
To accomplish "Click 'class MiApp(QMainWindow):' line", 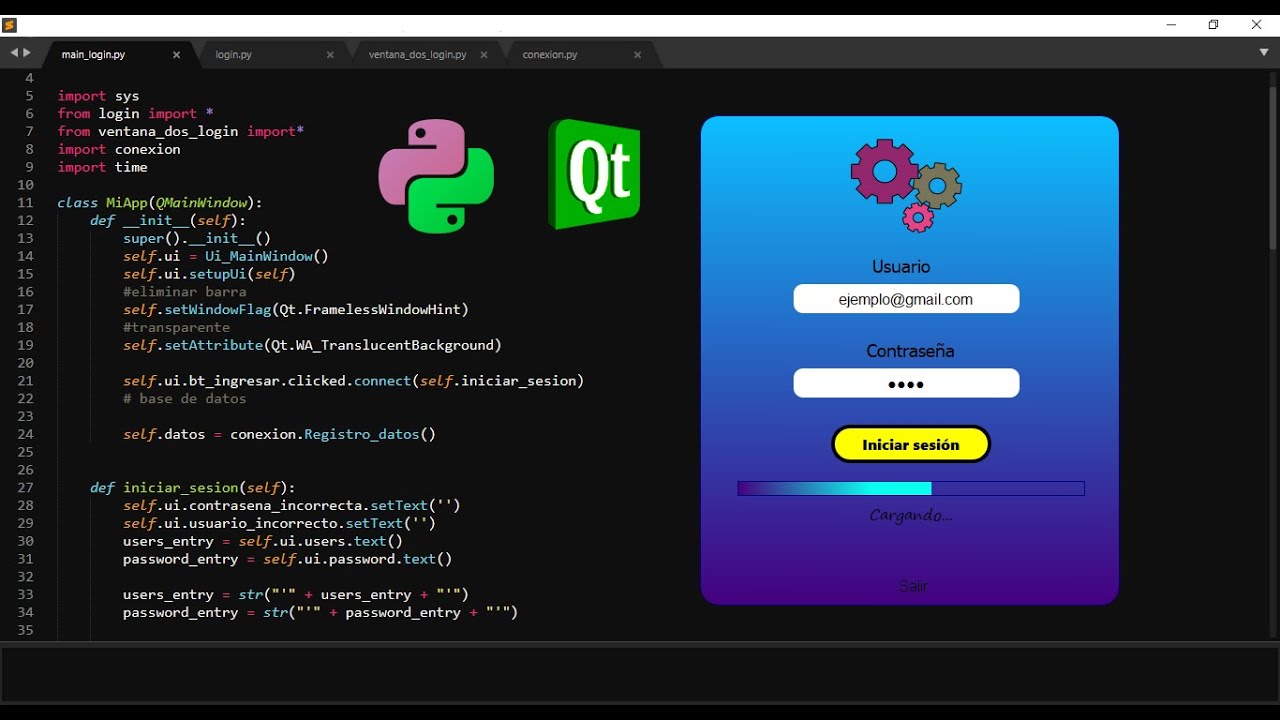I will 160,203.
